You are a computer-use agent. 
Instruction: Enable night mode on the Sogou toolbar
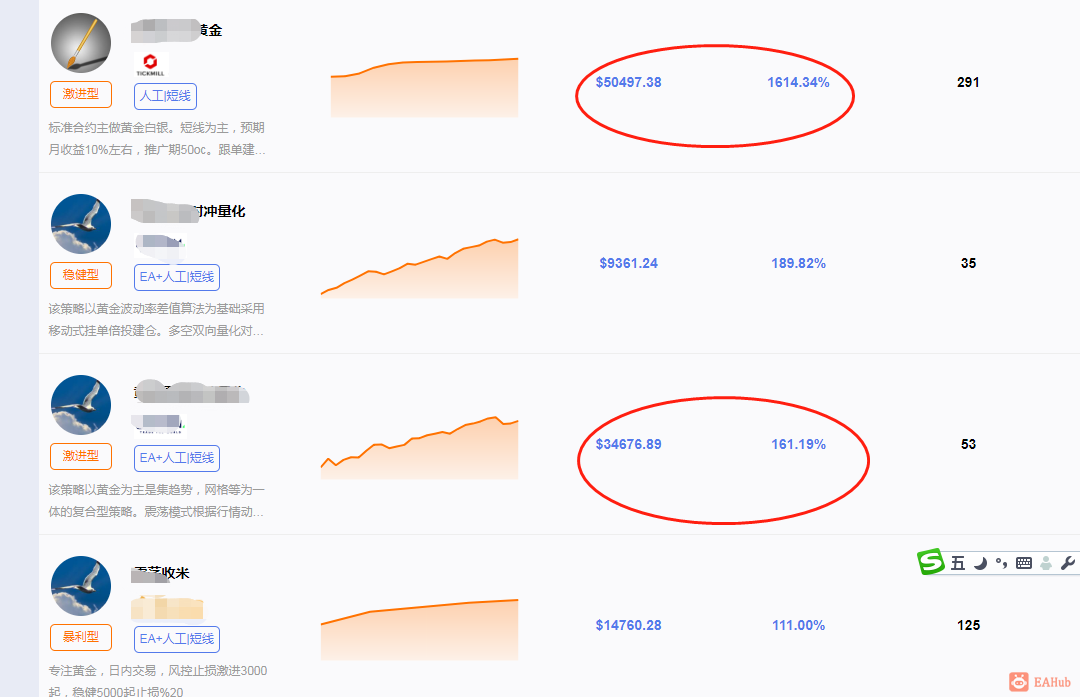click(980, 562)
